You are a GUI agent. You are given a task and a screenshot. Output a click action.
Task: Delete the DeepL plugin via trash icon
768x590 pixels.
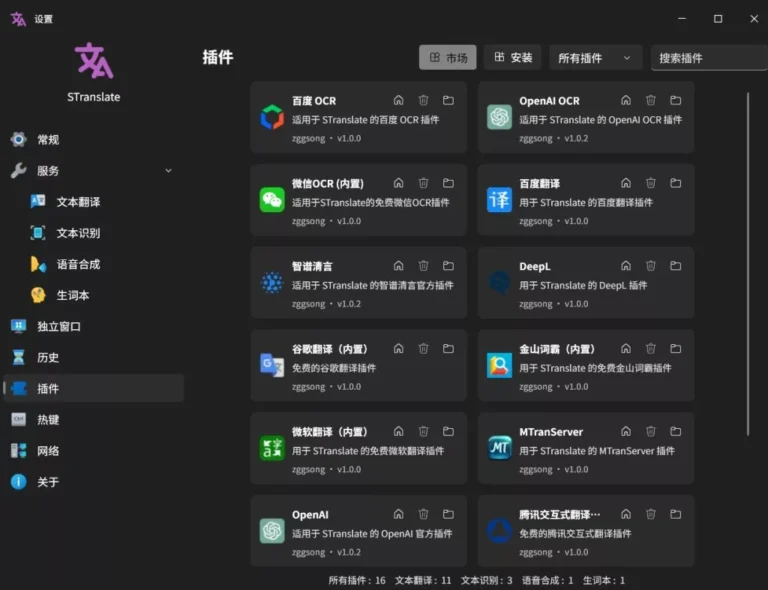[x=650, y=266]
